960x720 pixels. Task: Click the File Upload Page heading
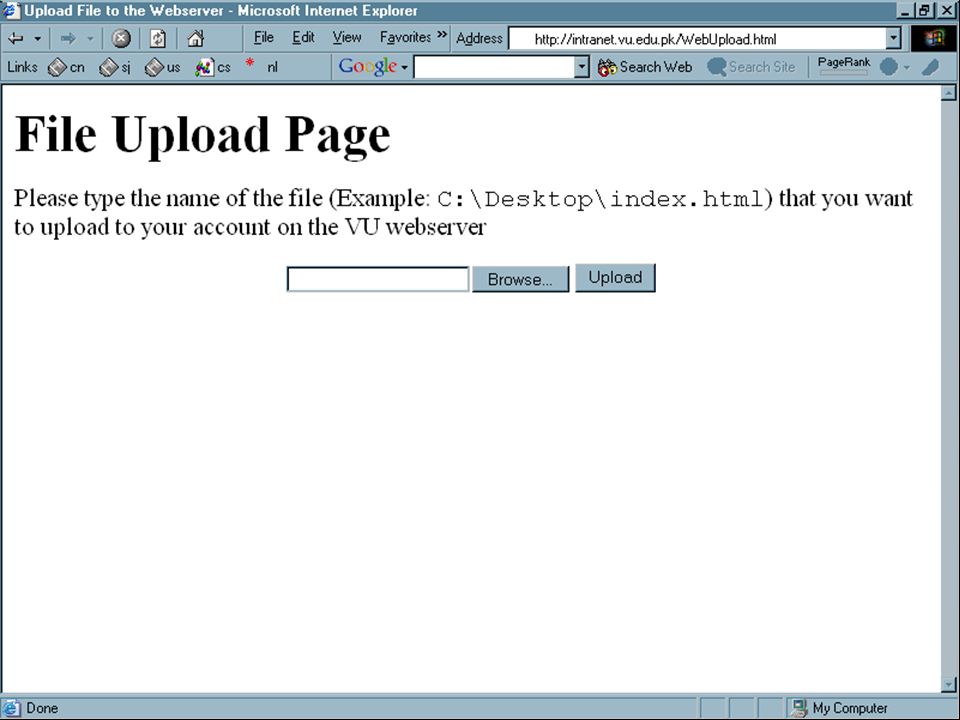pos(202,136)
